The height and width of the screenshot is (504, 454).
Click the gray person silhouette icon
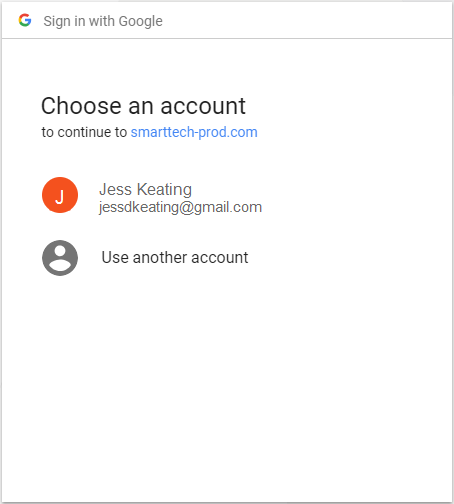(60, 258)
